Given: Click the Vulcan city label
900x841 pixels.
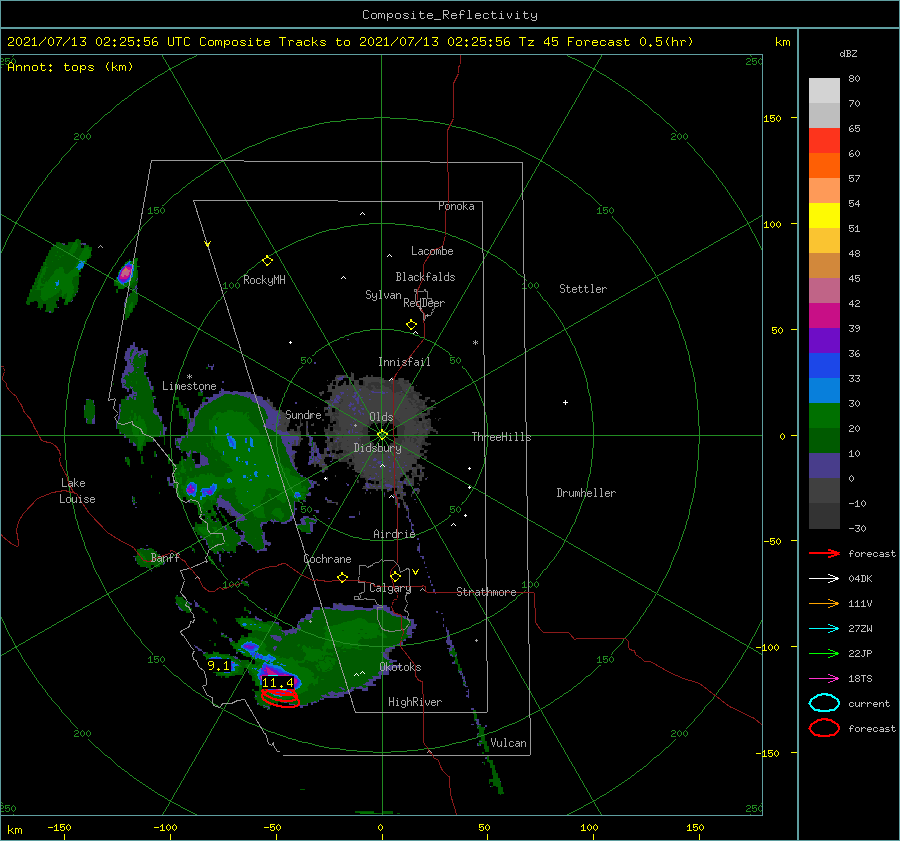Looking at the screenshot, I should (508, 743).
